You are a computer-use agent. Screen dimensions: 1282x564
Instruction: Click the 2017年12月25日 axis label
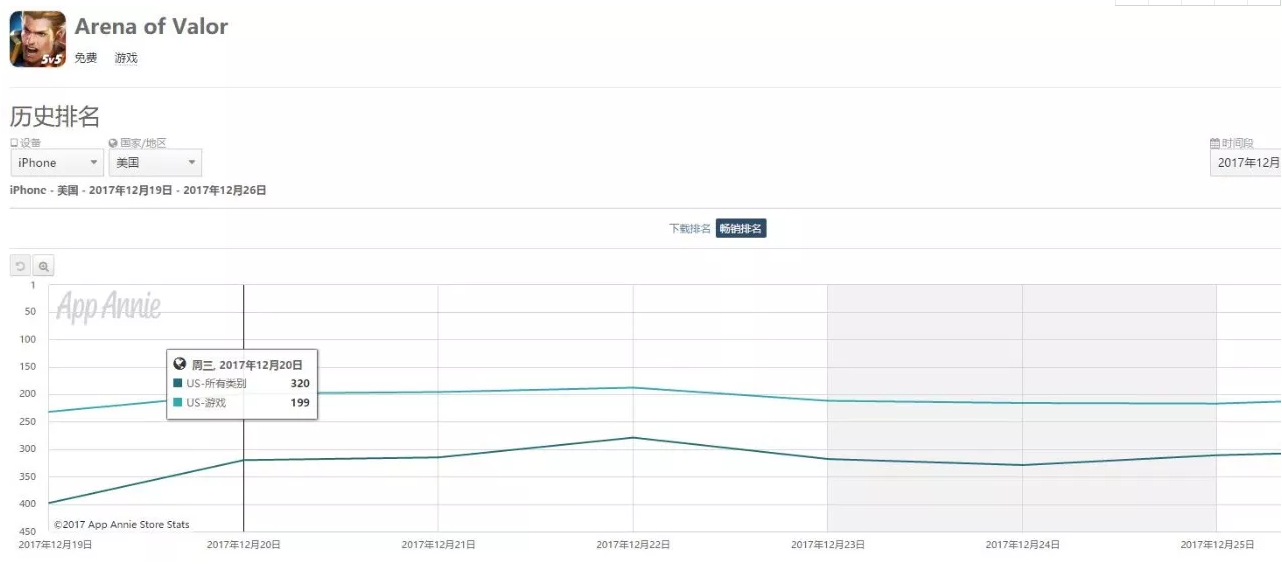click(1218, 545)
